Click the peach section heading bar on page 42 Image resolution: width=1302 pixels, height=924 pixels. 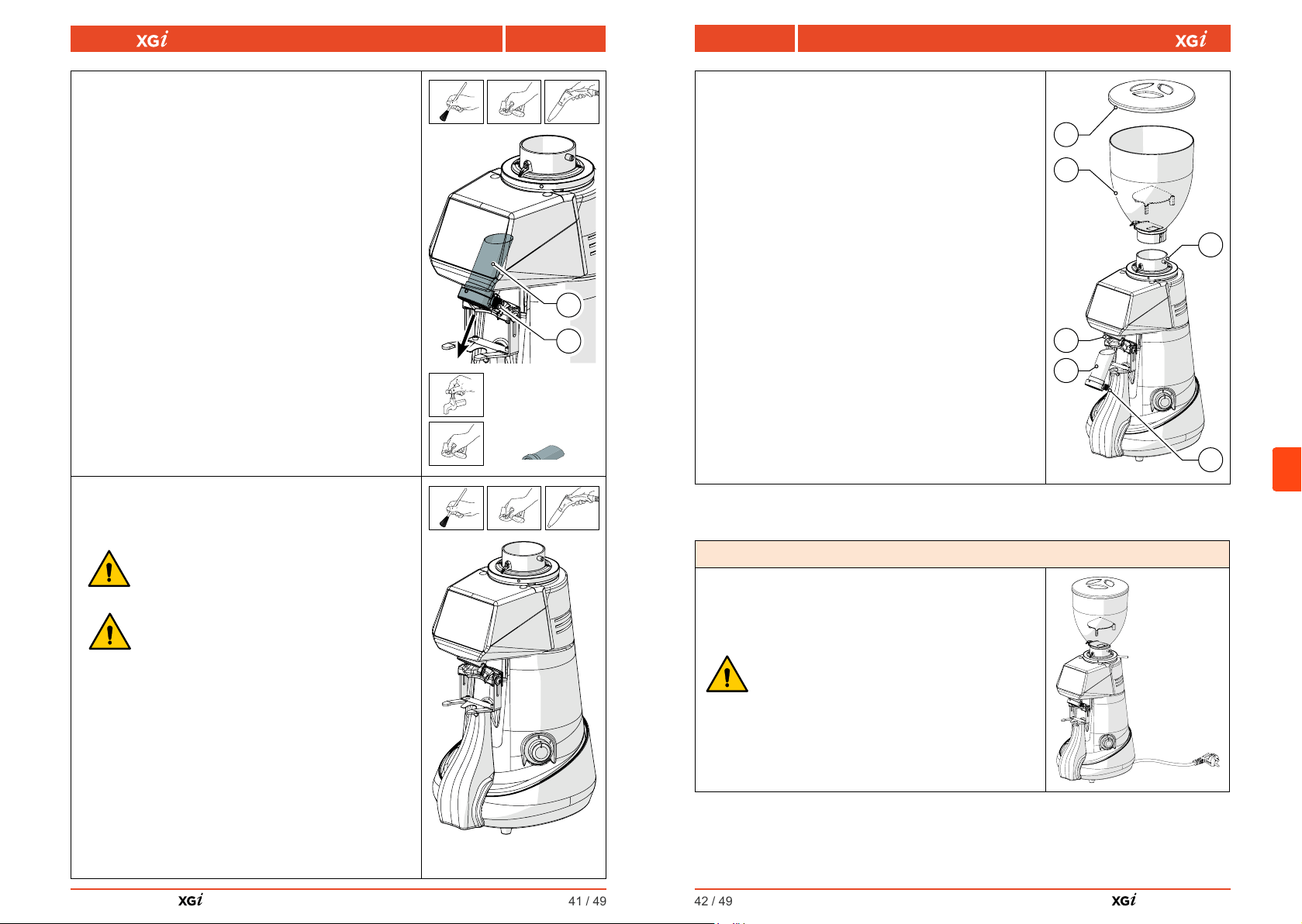point(962,554)
